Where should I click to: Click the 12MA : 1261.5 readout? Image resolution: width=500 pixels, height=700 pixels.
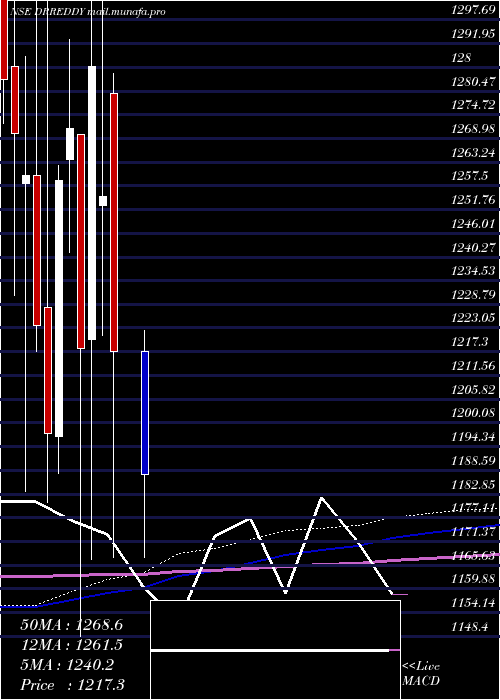[71, 645]
